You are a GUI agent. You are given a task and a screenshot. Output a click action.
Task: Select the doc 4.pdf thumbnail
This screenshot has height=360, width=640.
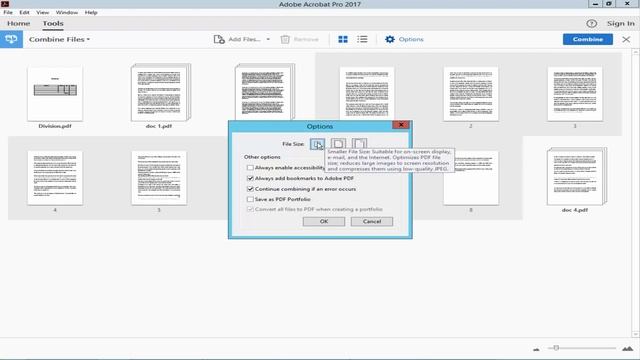click(x=576, y=176)
